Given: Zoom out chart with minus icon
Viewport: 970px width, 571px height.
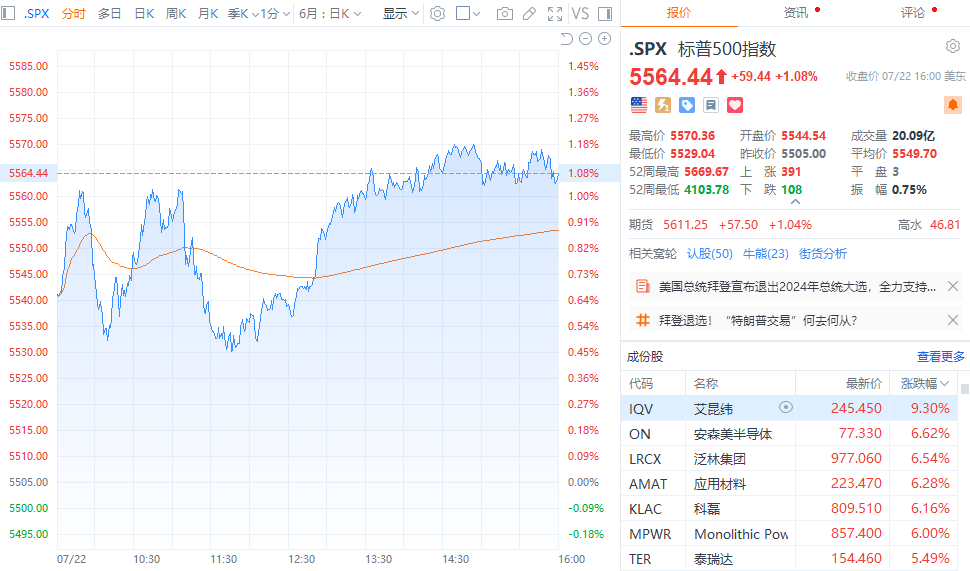Looking at the screenshot, I should (585, 39).
